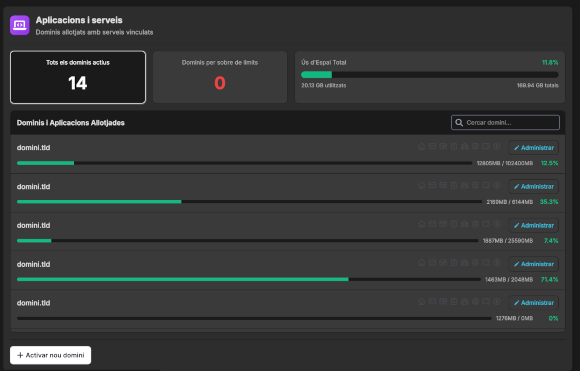The width and height of the screenshot is (580, 371).
Task: Click envelope icon in the 71.4% domain row
Action: 432,263
